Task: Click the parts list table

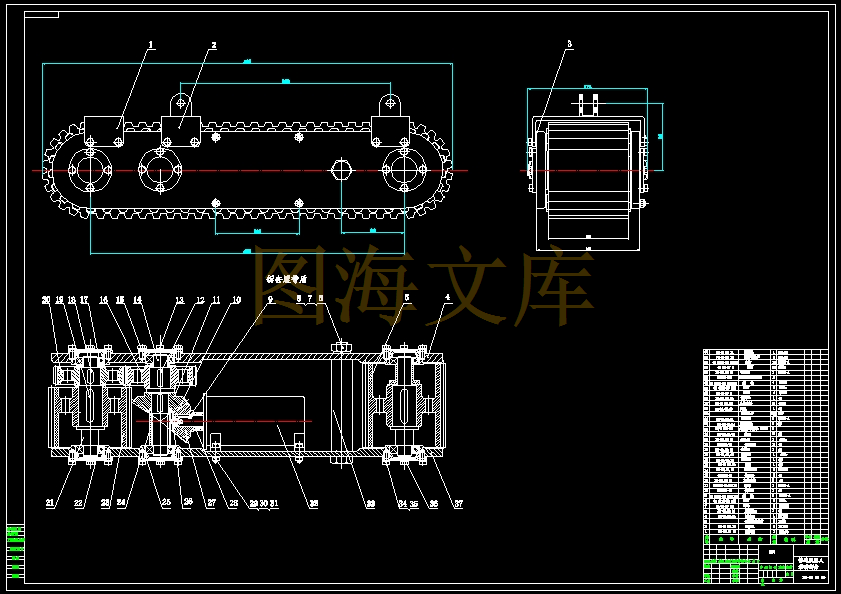Action: point(766,442)
